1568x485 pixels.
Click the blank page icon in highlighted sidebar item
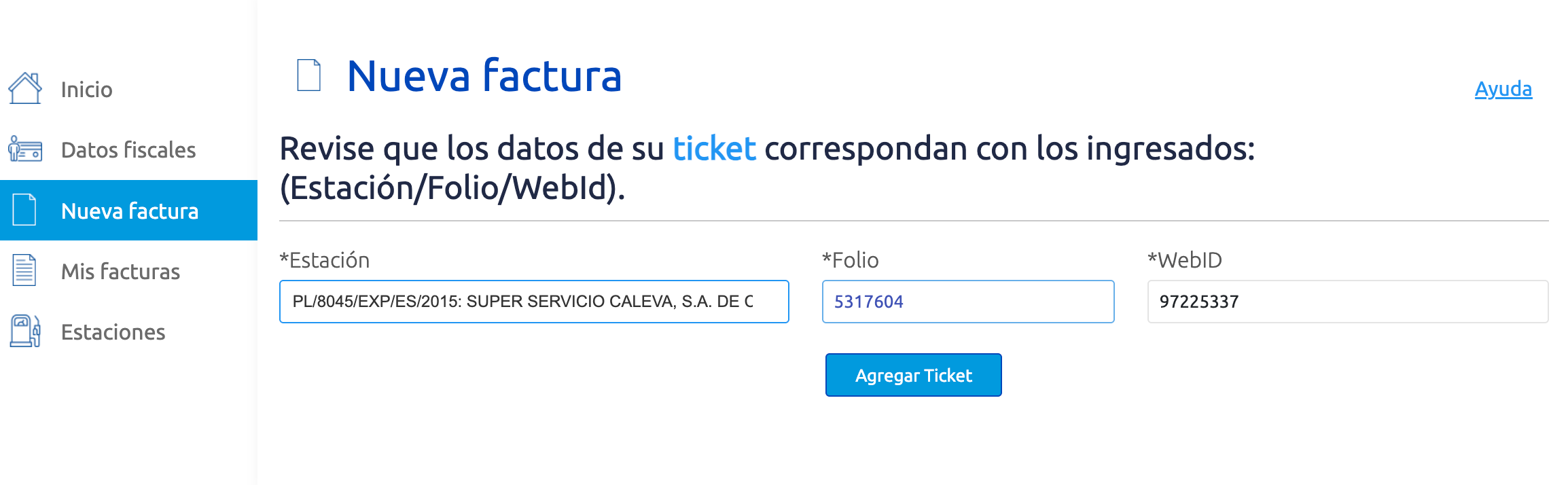click(x=24, y=210)
